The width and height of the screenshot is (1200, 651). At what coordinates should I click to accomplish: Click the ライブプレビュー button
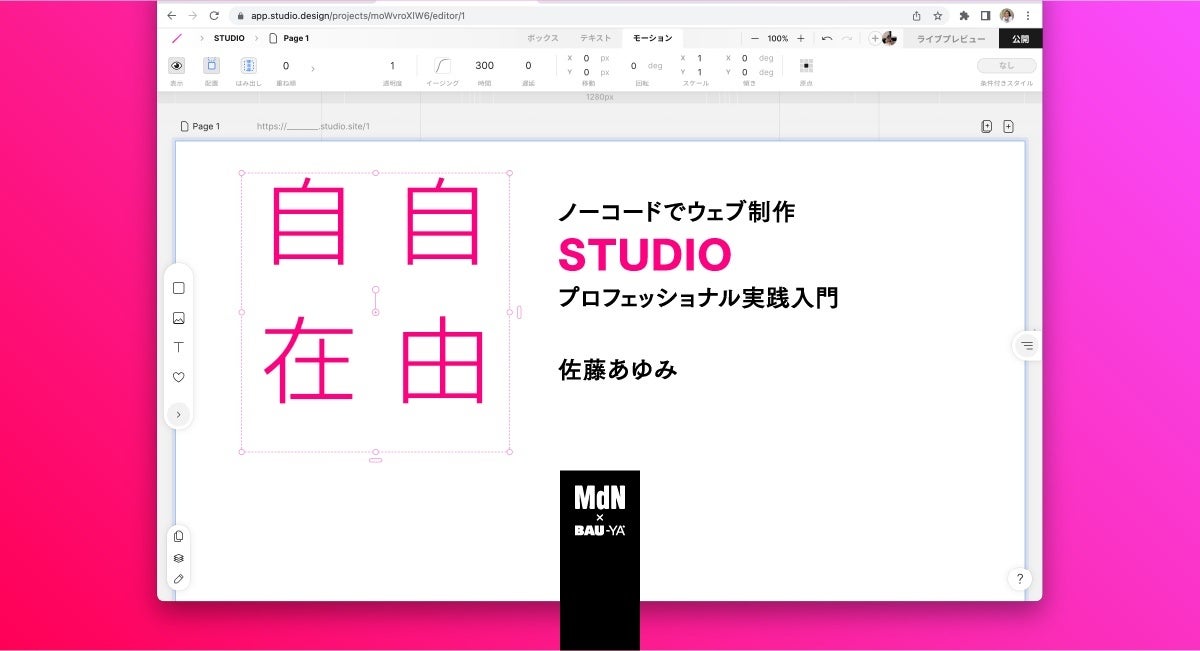pos(951,39)
